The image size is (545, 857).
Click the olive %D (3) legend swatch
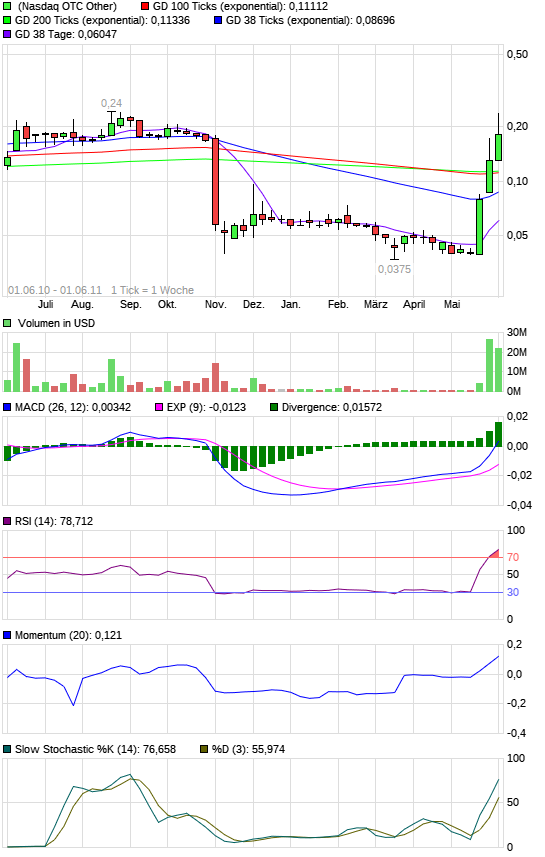[204, 749]
